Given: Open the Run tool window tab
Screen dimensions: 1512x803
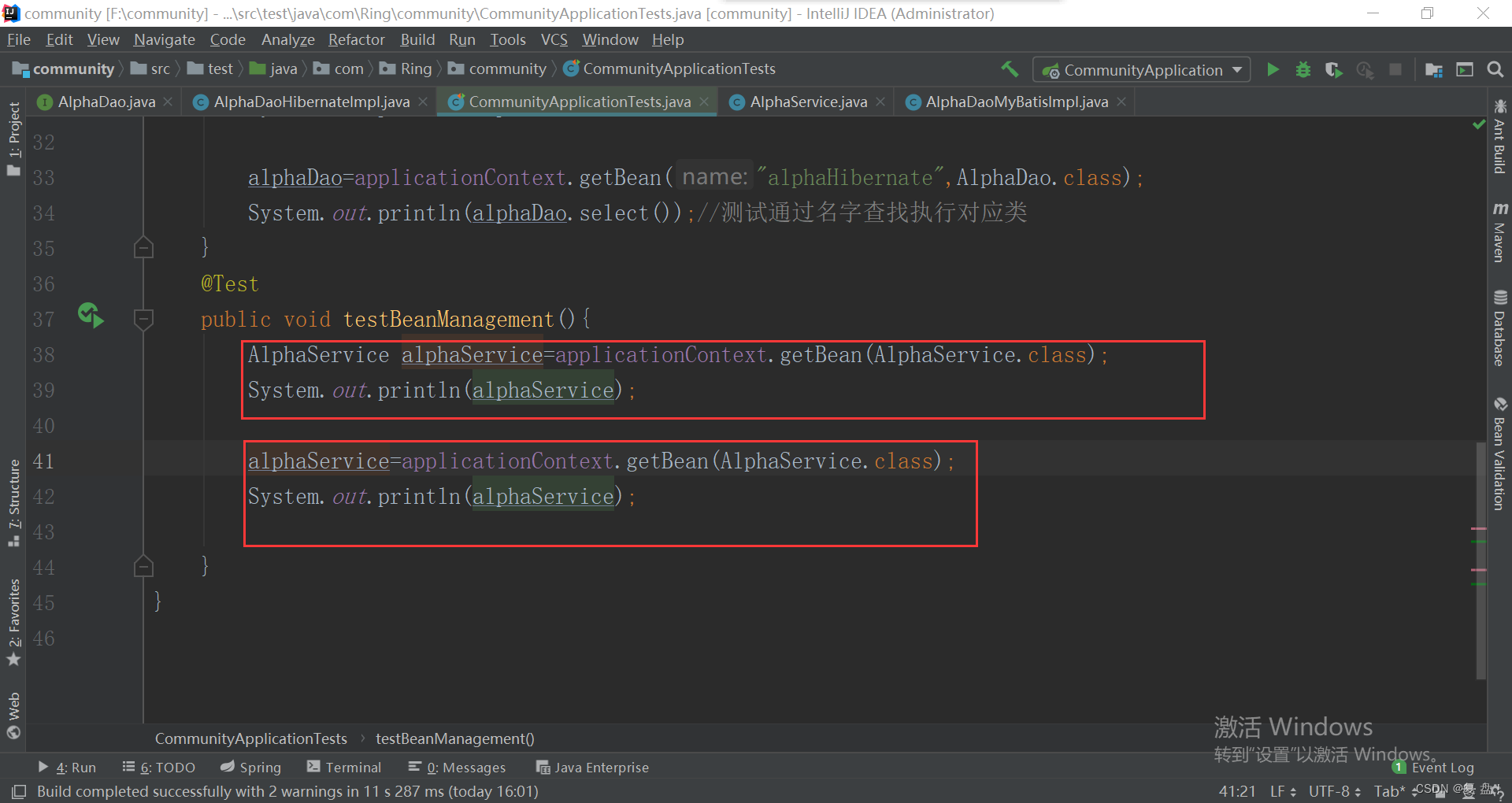Looking at the screenshot, I should point(68,768).
